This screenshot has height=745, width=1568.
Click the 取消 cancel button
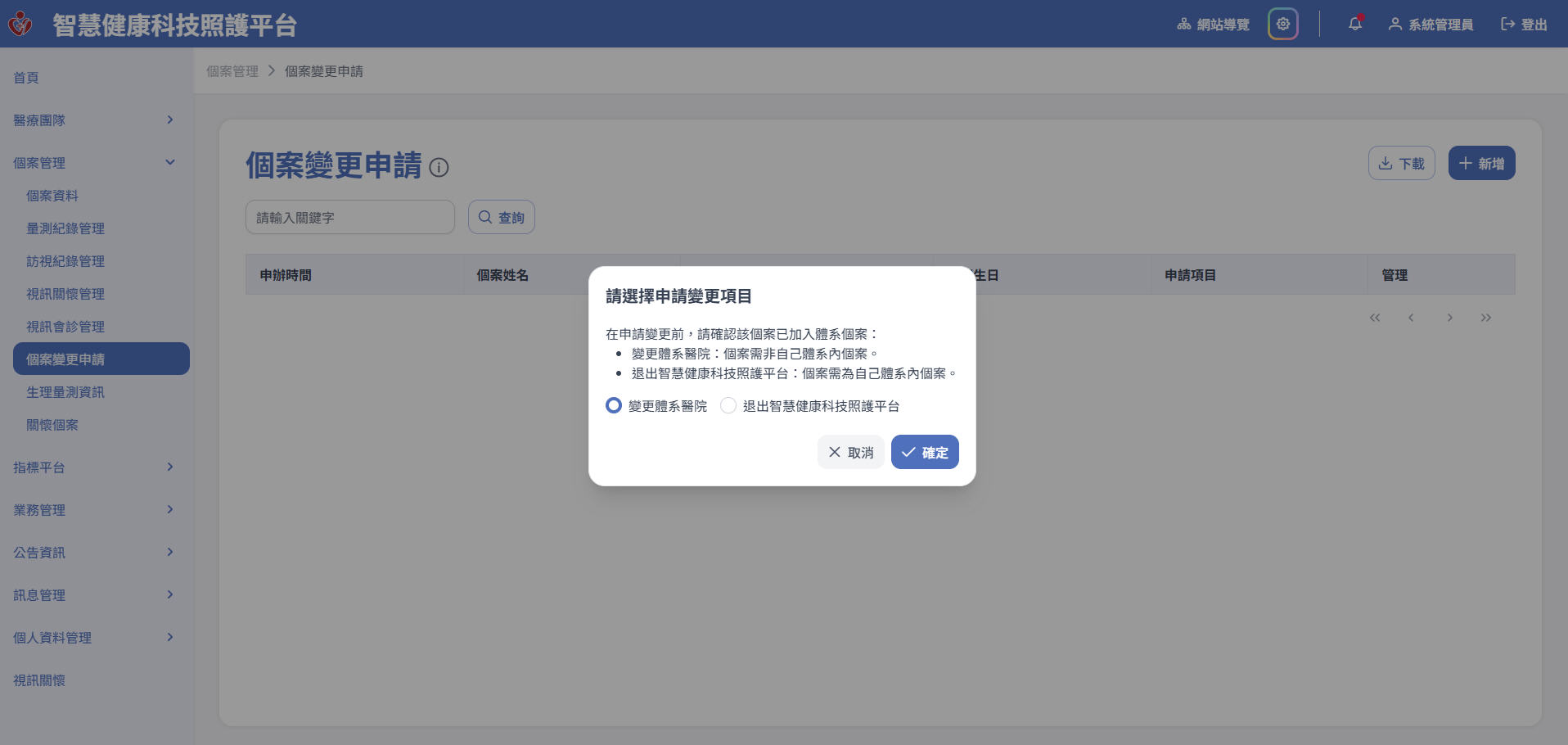click(x=850, y=452)
